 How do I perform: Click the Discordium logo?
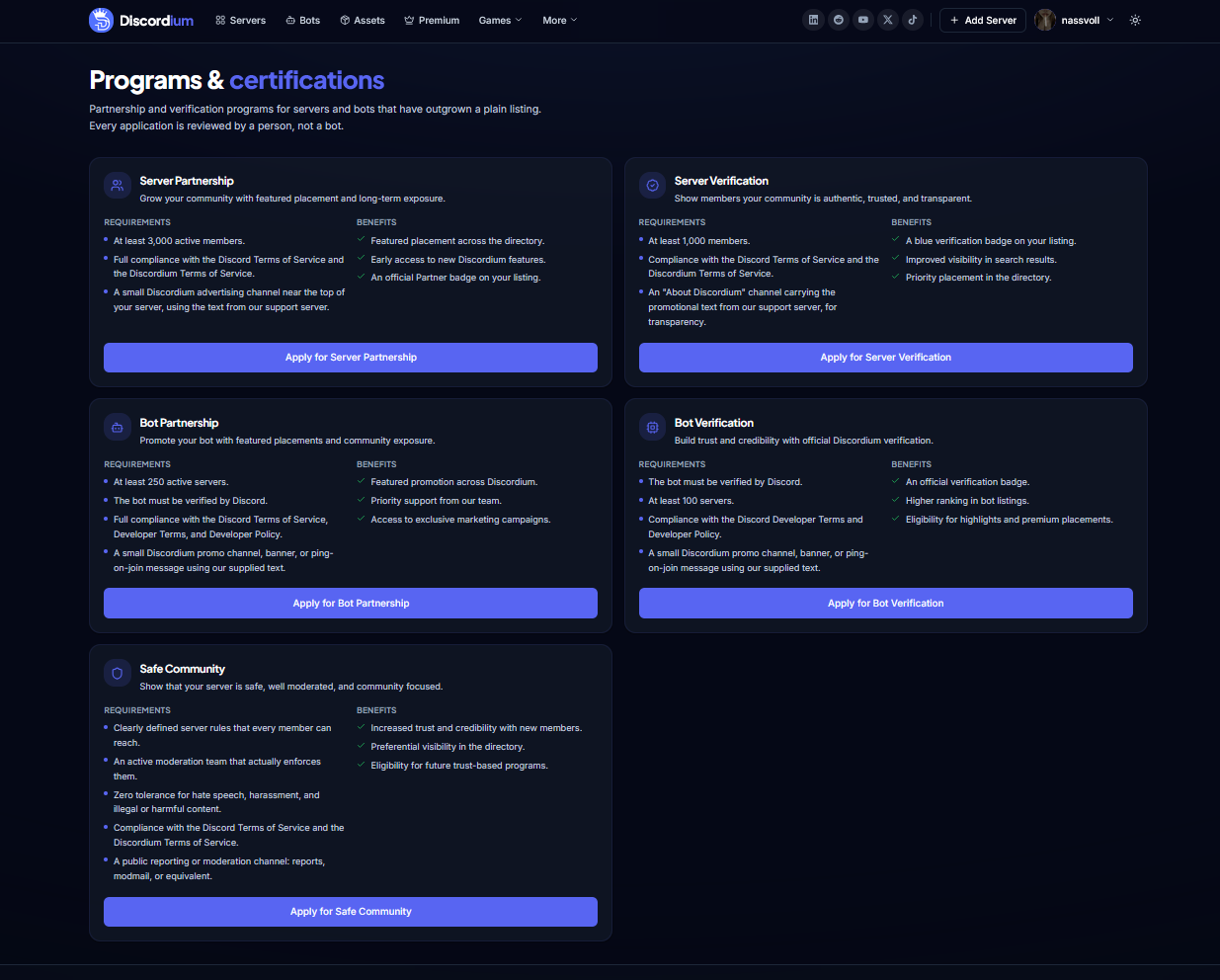point(141,20)
